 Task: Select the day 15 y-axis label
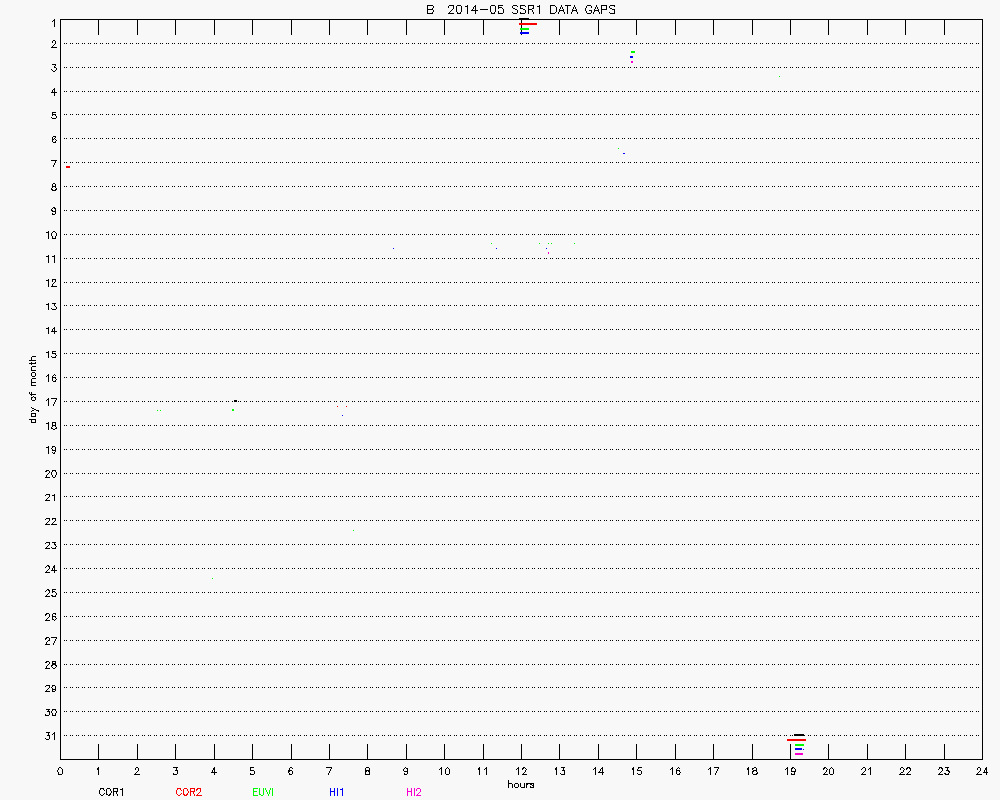tap(49, 354)
